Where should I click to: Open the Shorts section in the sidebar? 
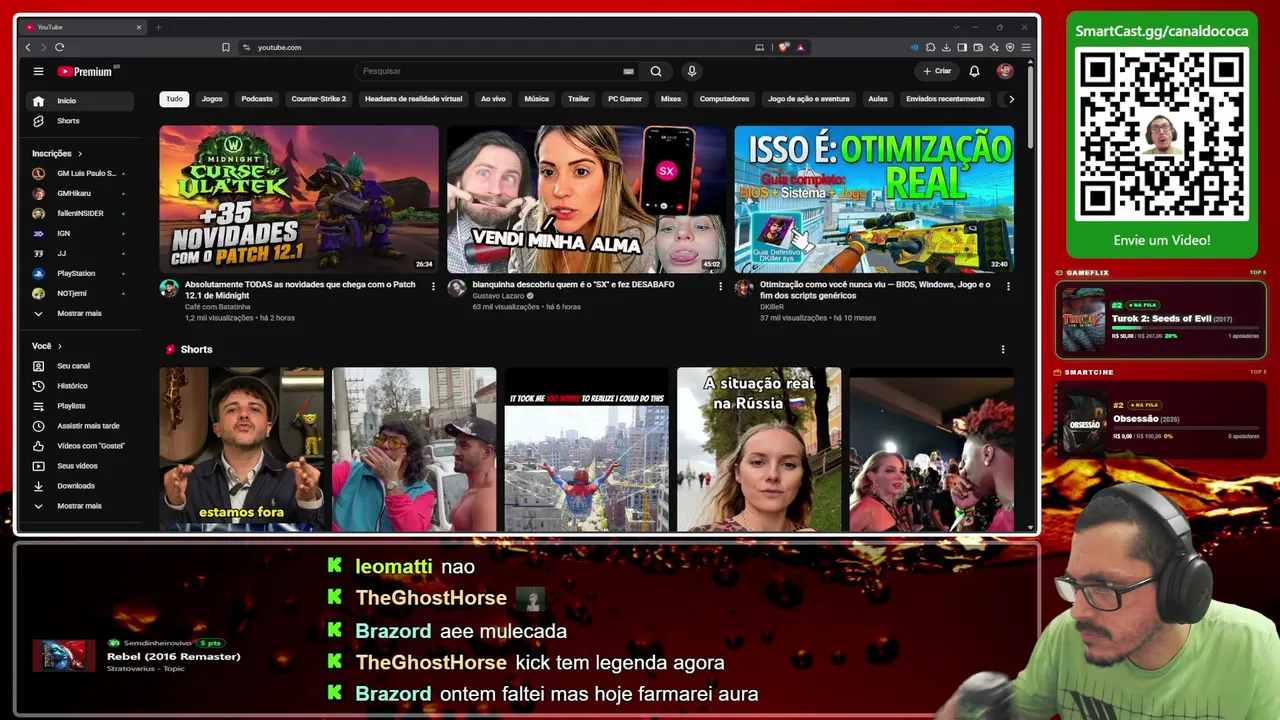click(80, 121)
